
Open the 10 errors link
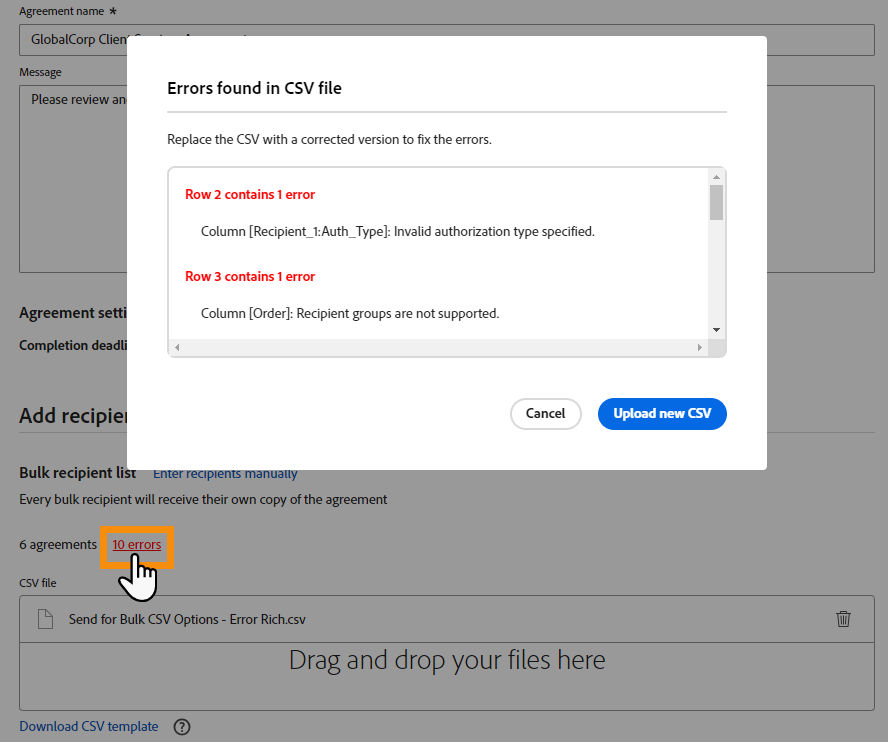pyautogui.click(x=136, y=545)
